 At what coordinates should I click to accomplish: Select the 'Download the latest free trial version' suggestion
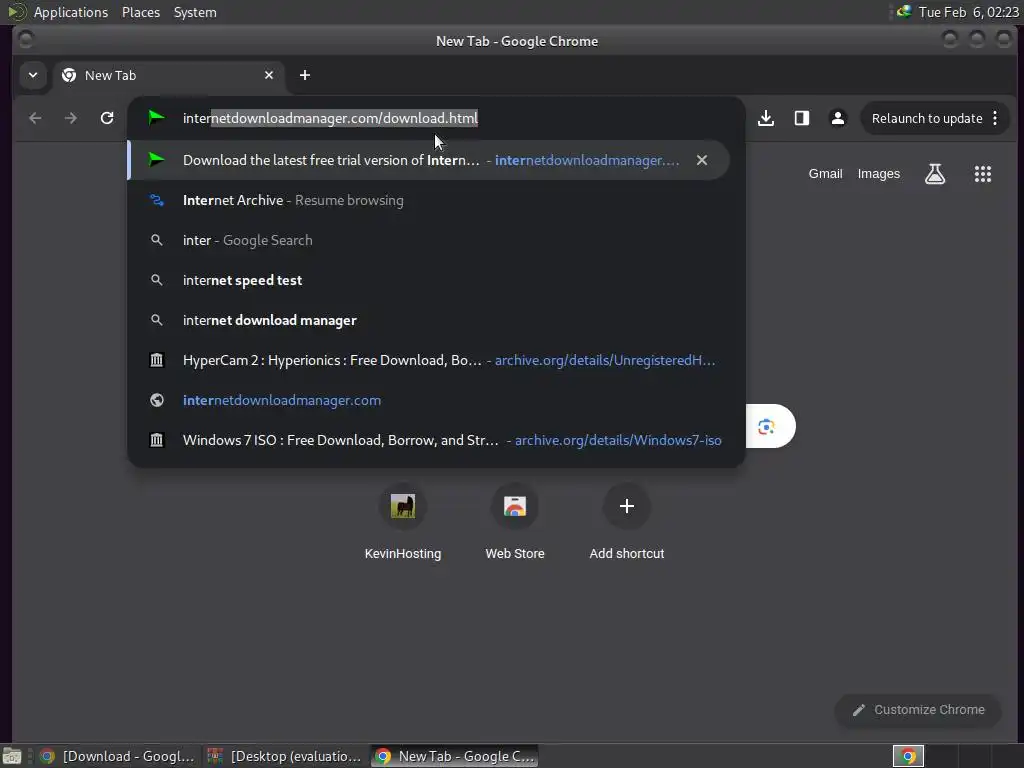pyautogui.click(x=428, y=160)
